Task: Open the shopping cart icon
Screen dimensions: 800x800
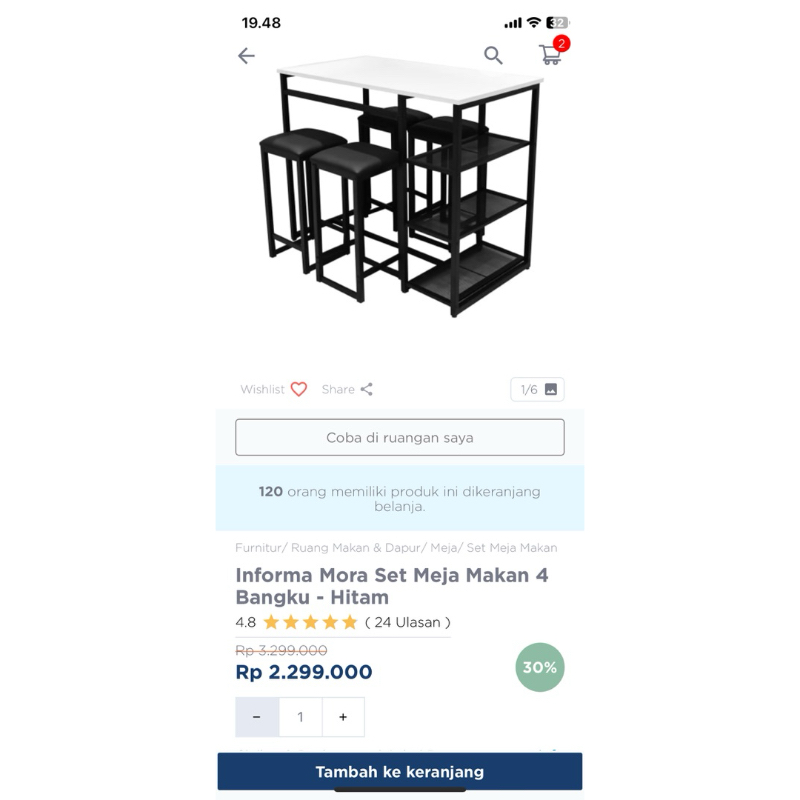Action: pyautogui.click(x=550, y=55)
